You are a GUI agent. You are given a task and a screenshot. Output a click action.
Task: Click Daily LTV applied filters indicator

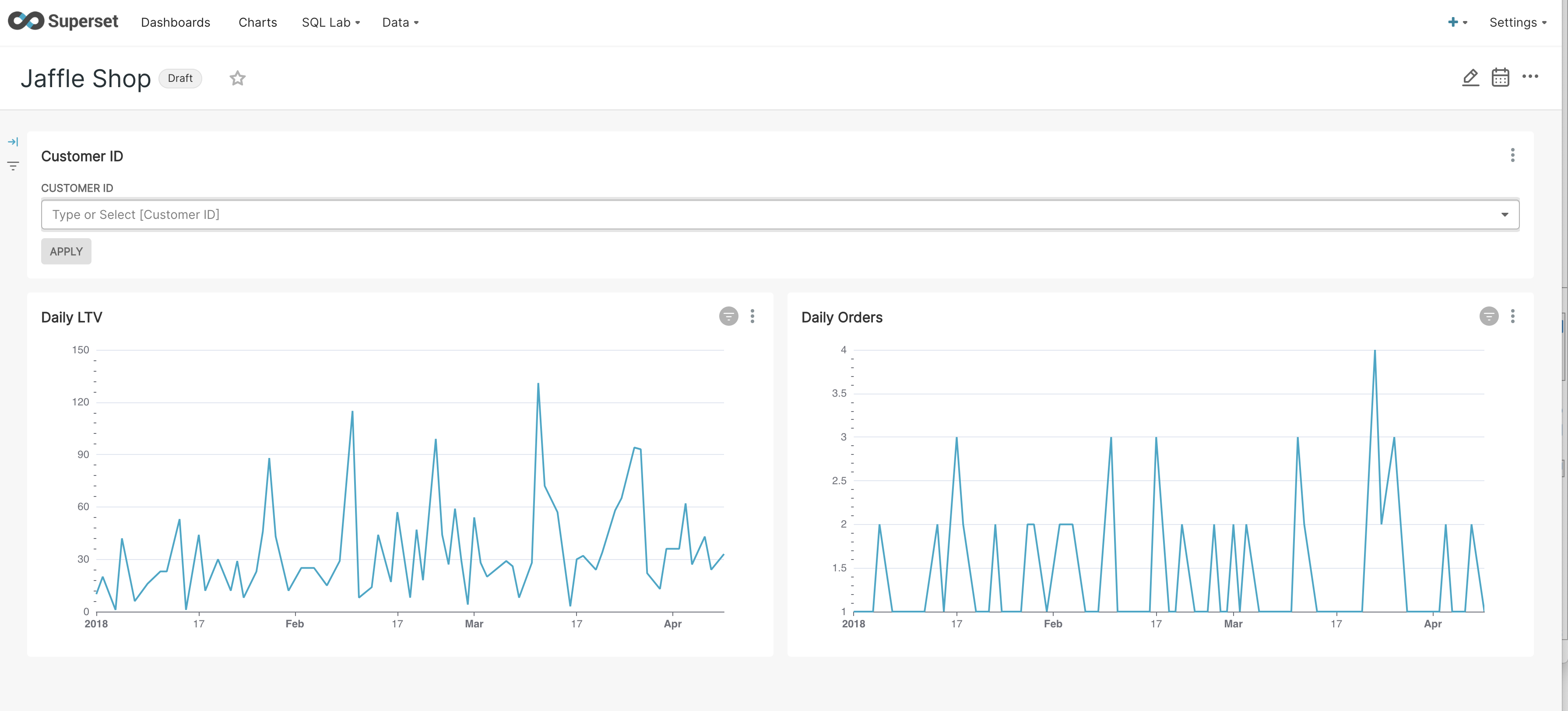pos(728,316)
